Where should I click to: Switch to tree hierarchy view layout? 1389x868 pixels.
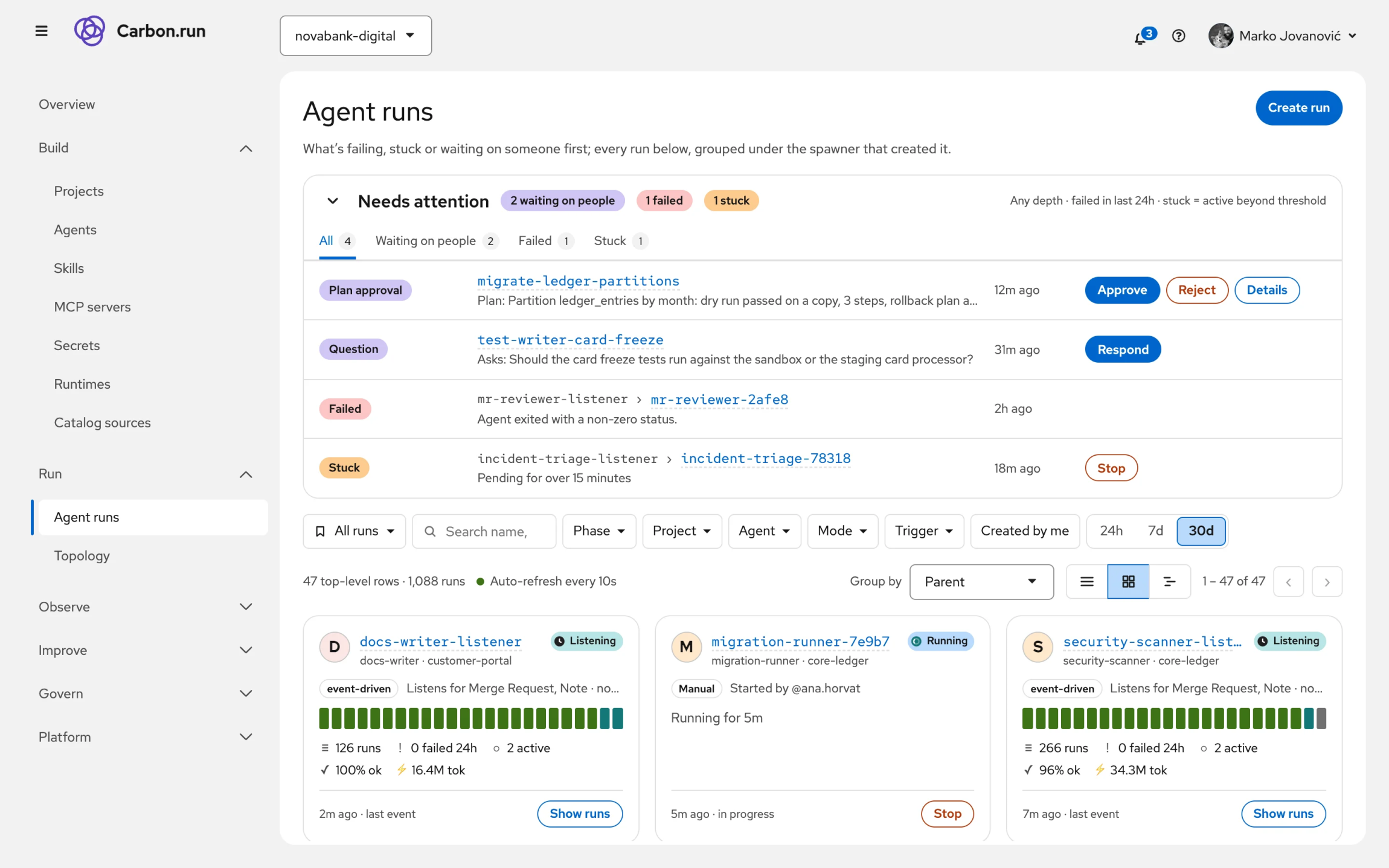[1169, 581]
